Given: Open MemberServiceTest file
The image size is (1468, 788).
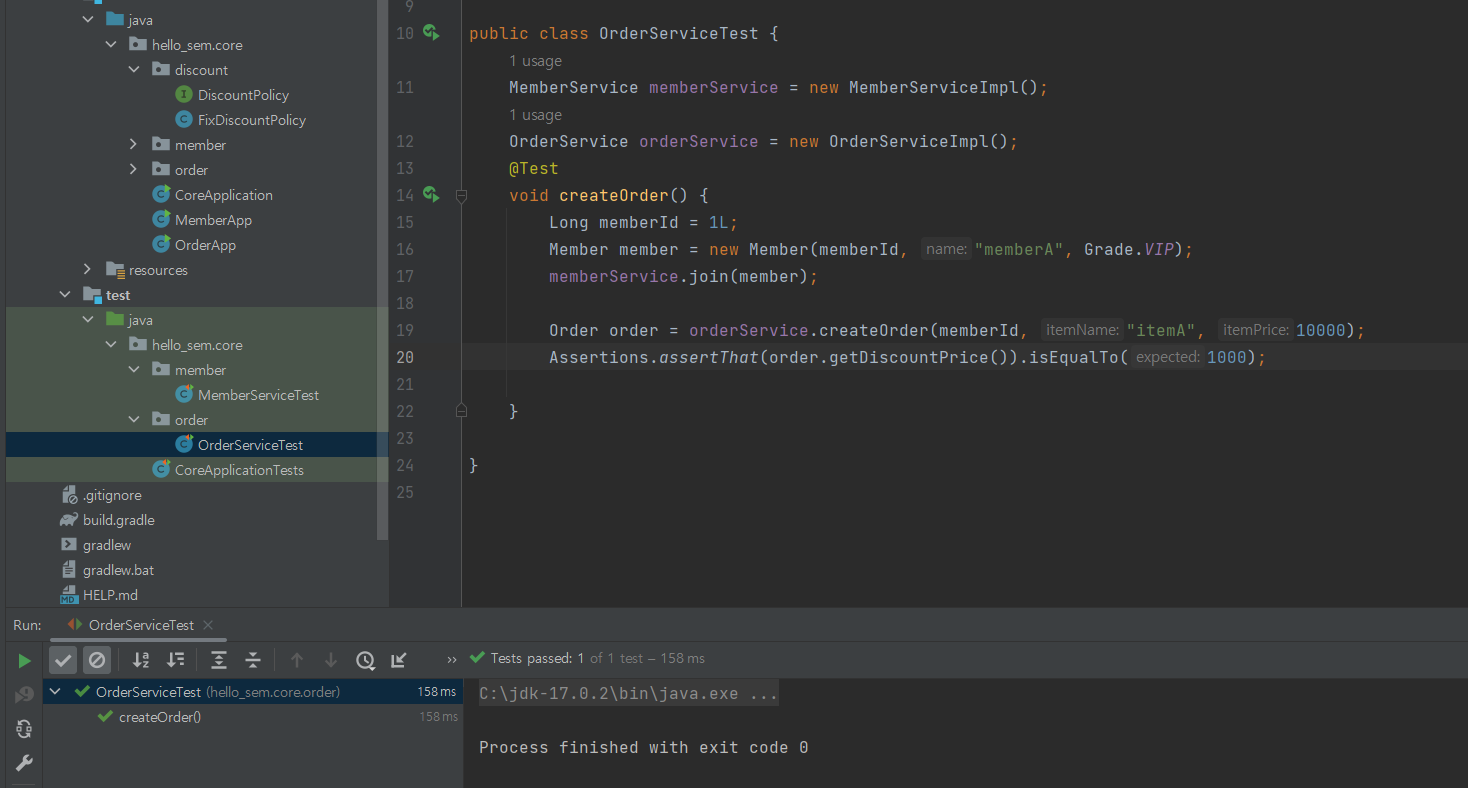Looking at the screenshot, I should pyautogui.click(x=258, y=395).
